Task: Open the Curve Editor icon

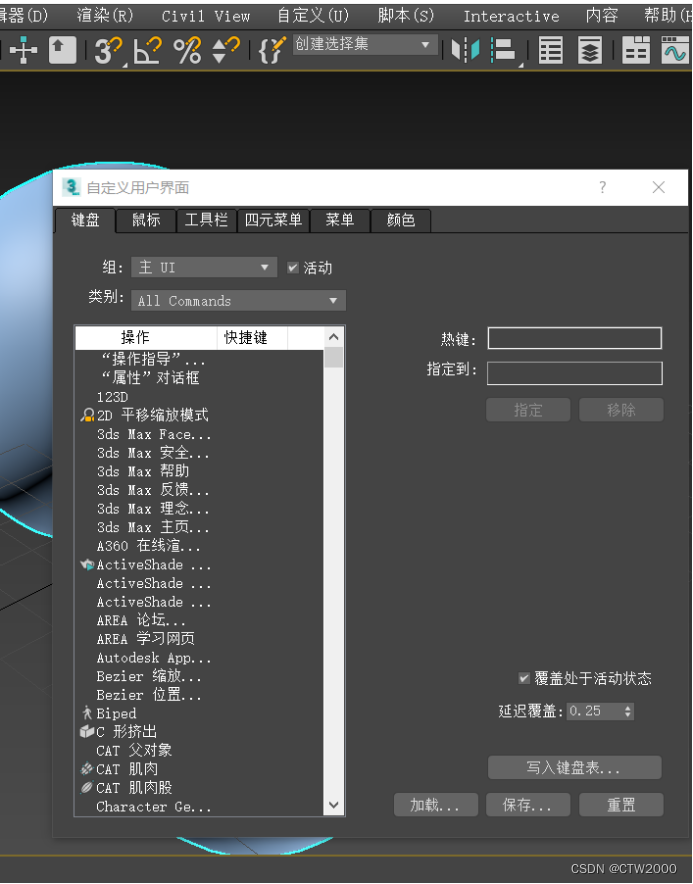Action: point(674,50)
